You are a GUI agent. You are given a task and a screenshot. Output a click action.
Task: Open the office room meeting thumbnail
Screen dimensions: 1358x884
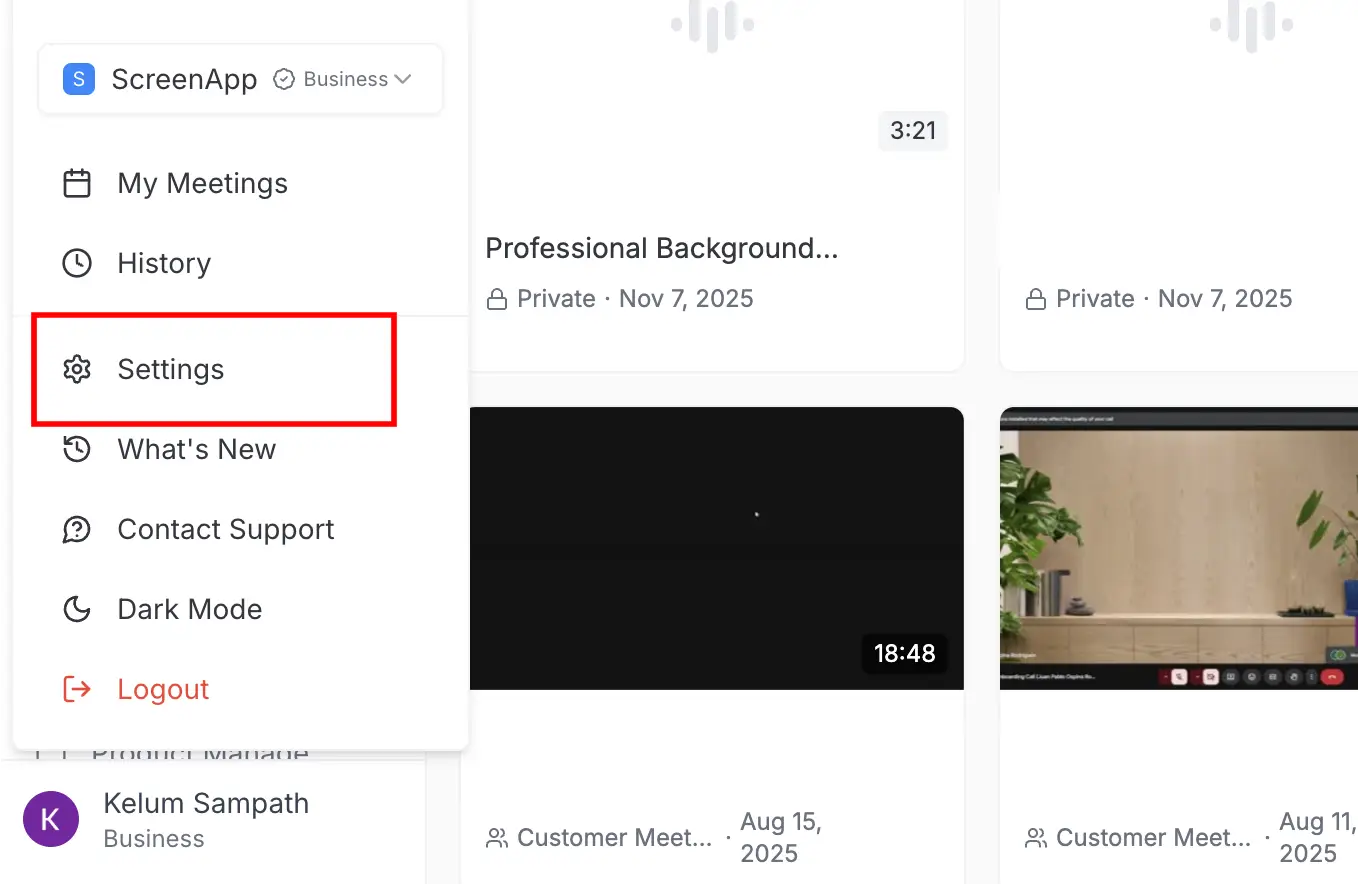1178,547
